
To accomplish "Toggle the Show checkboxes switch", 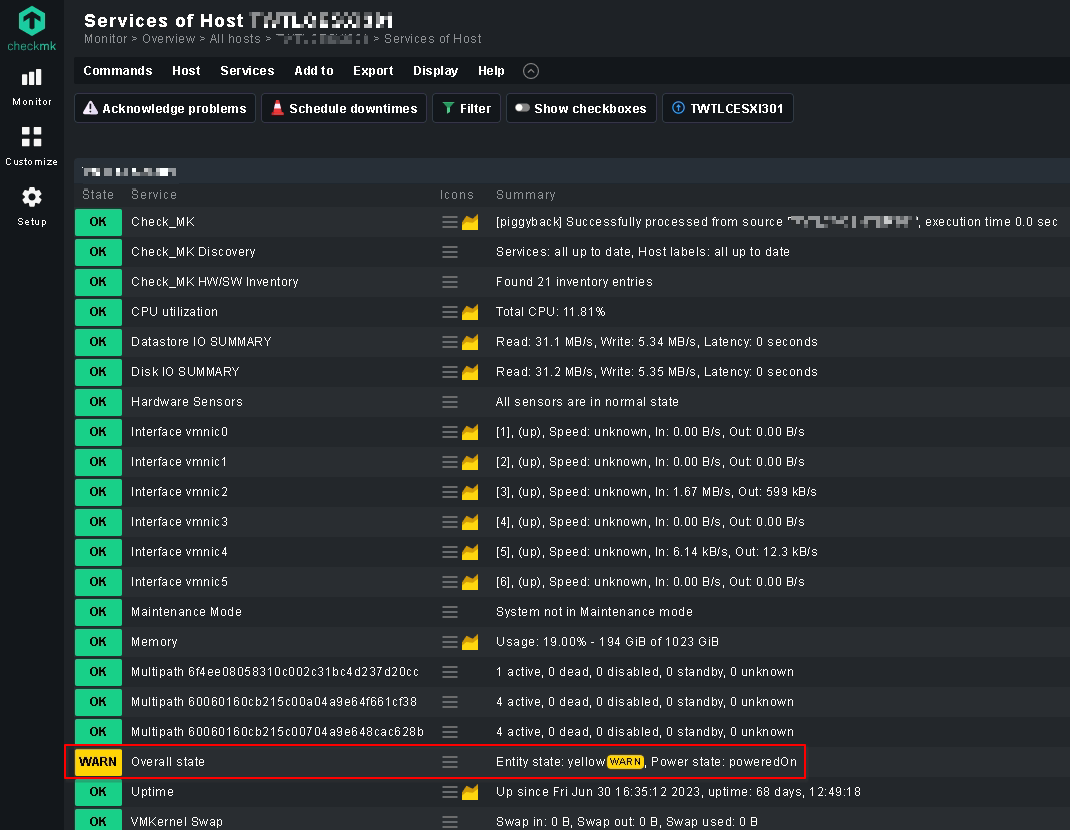I will tap(581, 109).
